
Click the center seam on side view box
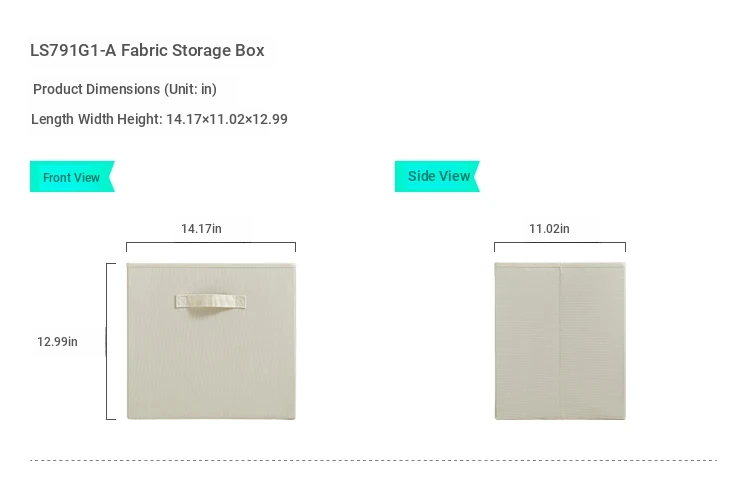(x=560, y=342)
